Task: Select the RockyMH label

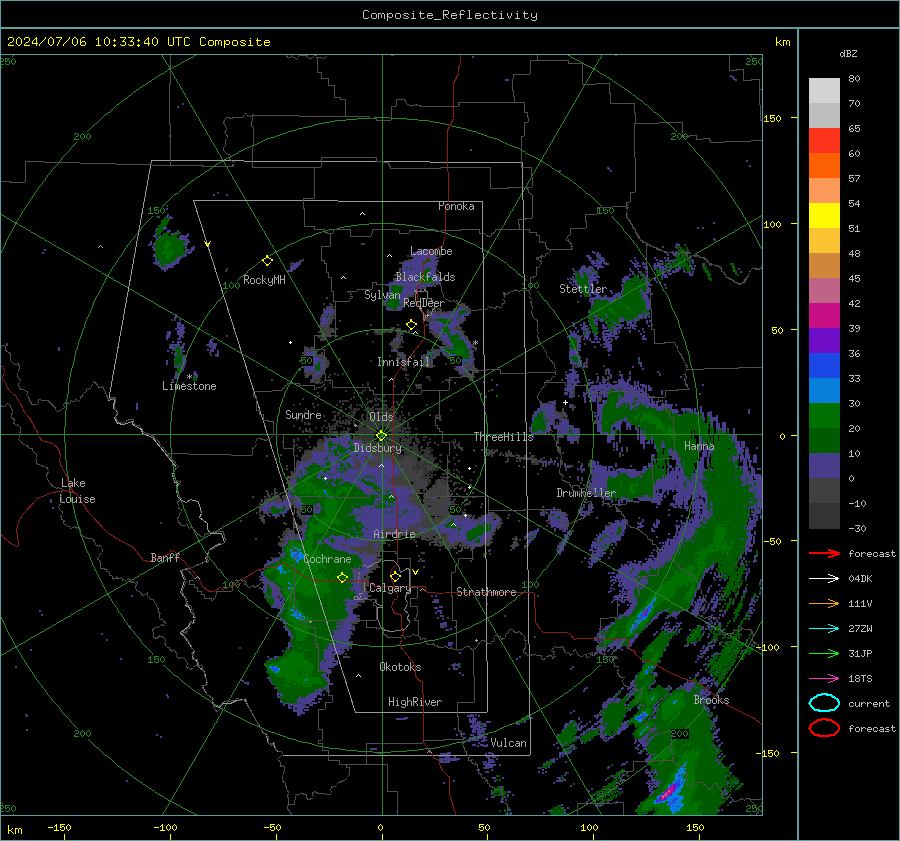Action: [264, 280]
